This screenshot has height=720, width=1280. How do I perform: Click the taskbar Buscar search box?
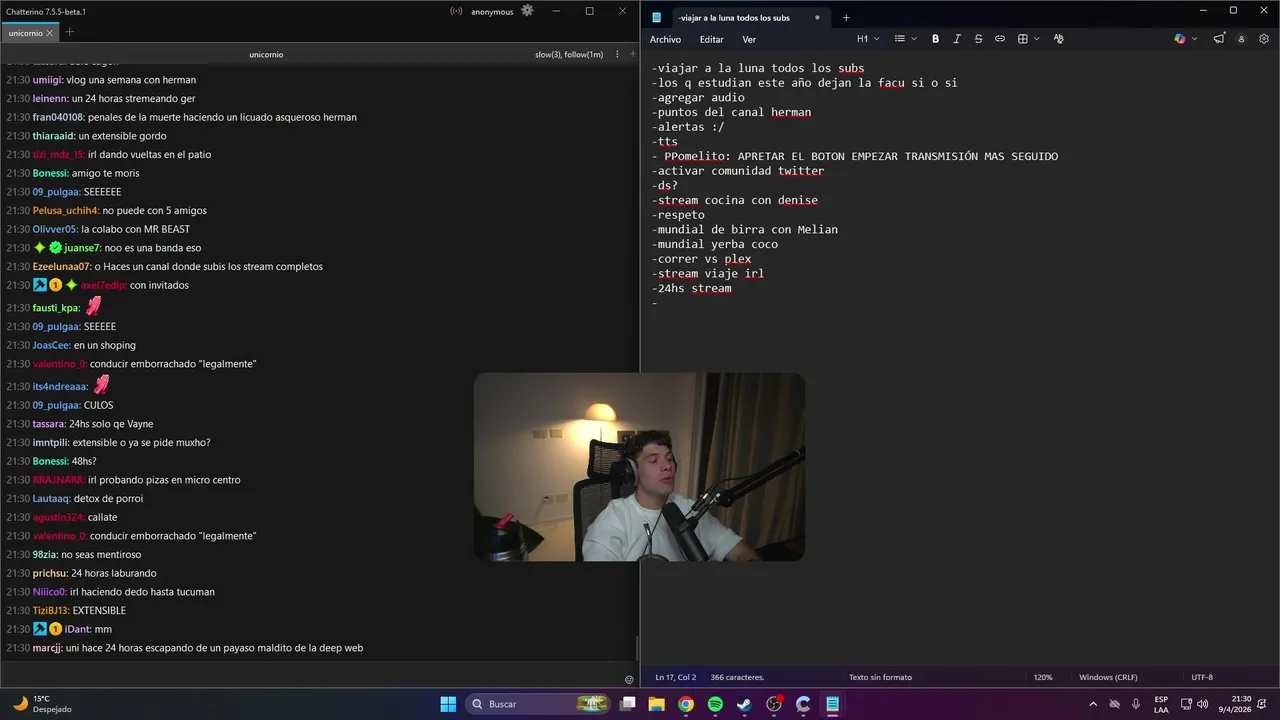pos(538,704)
